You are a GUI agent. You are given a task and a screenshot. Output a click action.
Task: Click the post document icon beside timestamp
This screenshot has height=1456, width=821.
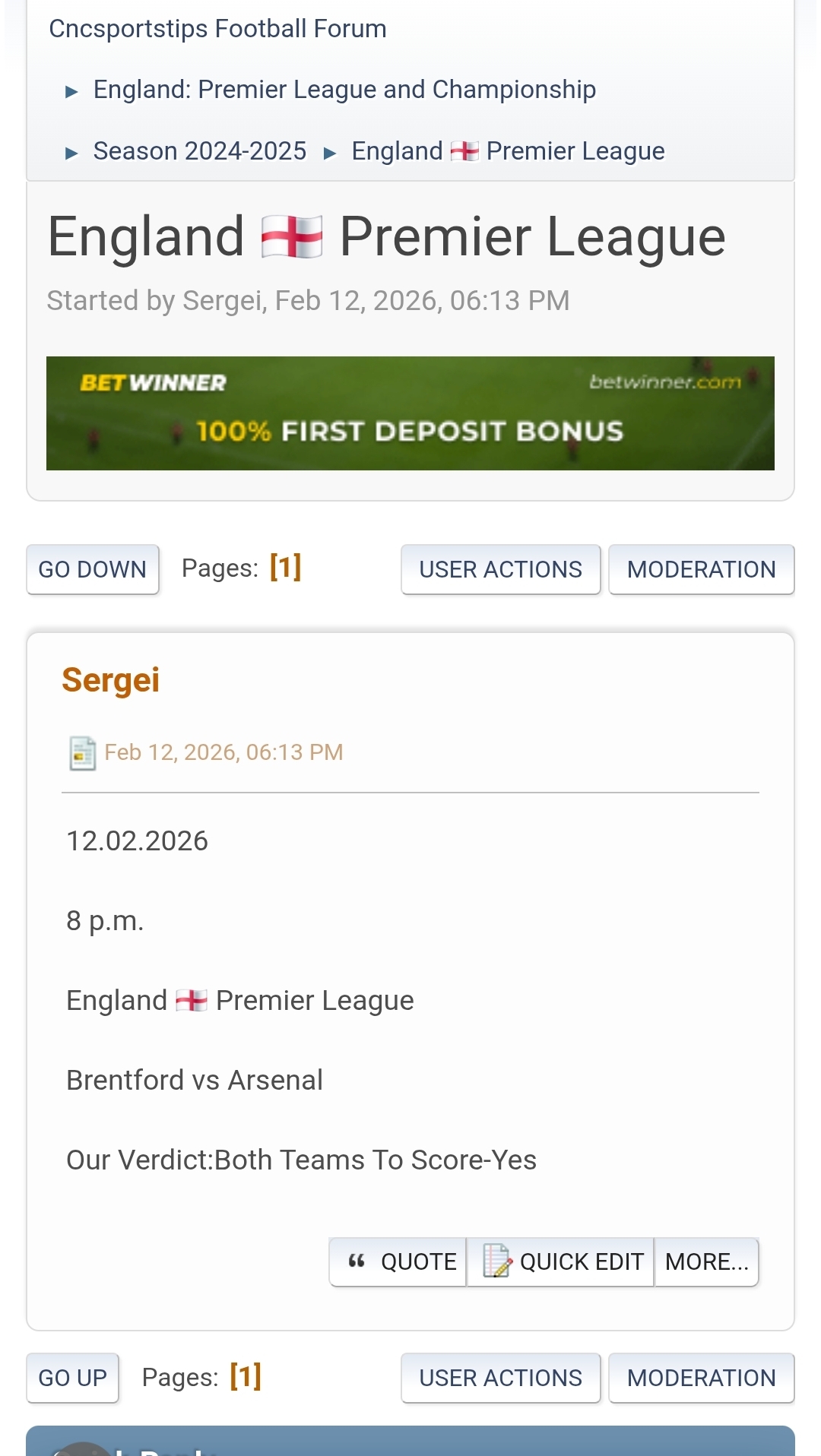tap(82, 753)
